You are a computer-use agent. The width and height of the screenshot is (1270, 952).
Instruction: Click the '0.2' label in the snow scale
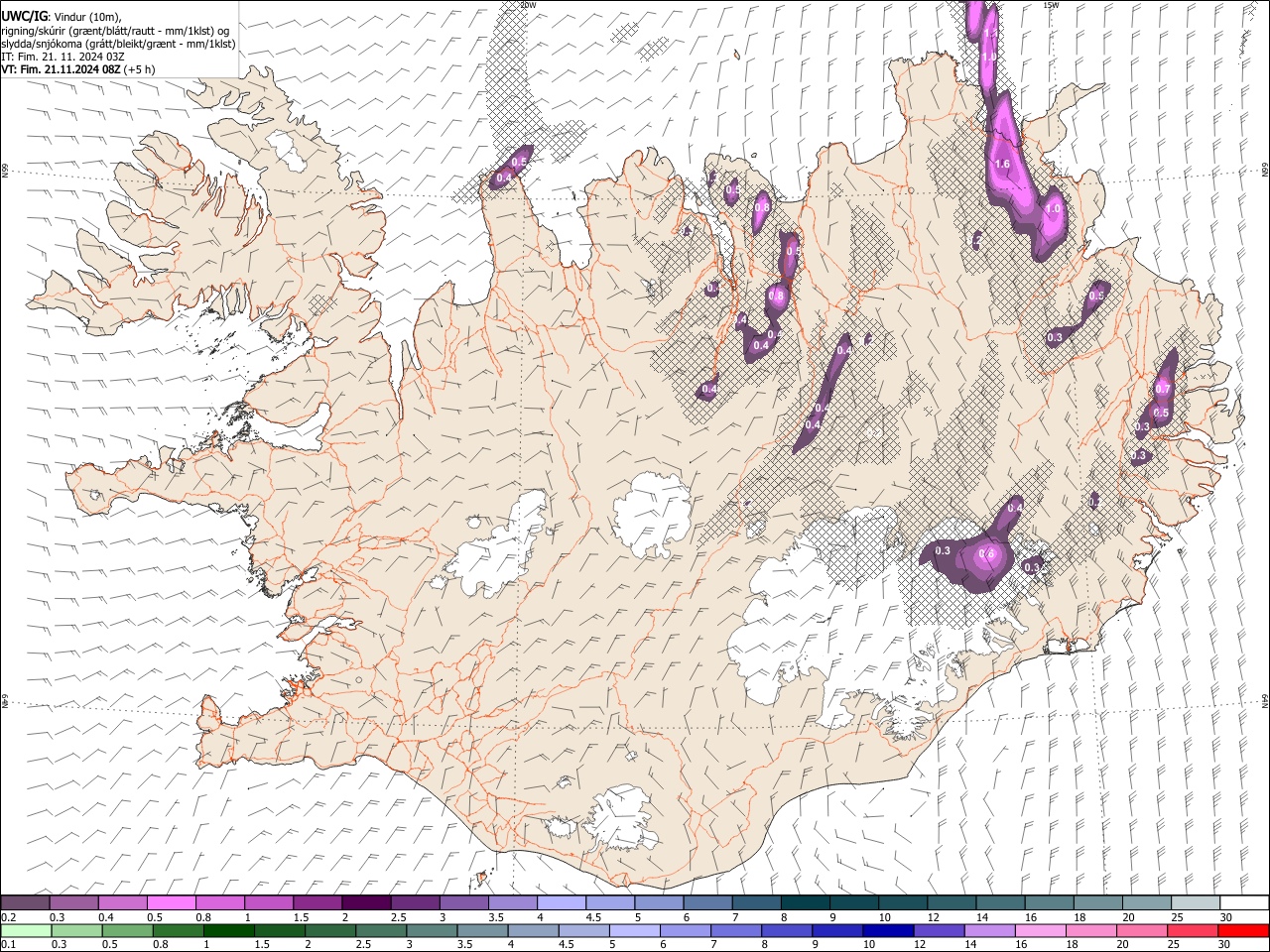pos(8,917)
